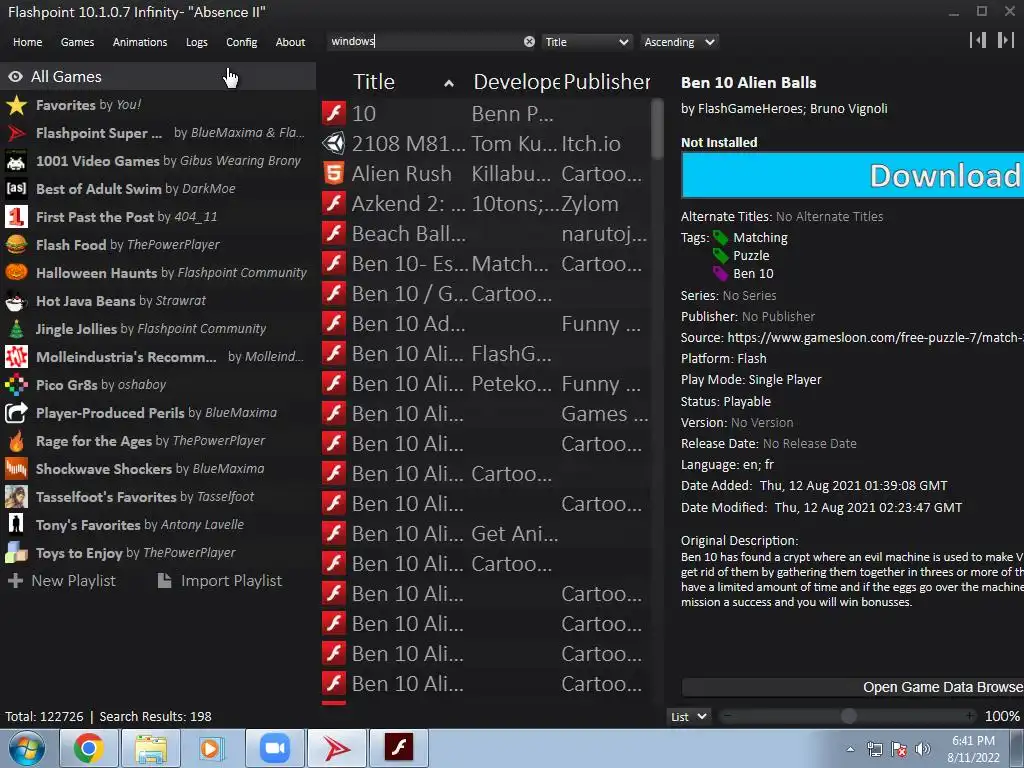Click the Hot Java Beans cup icon
This screenshot has height=768, width=1024.
(x=16, y=300)
